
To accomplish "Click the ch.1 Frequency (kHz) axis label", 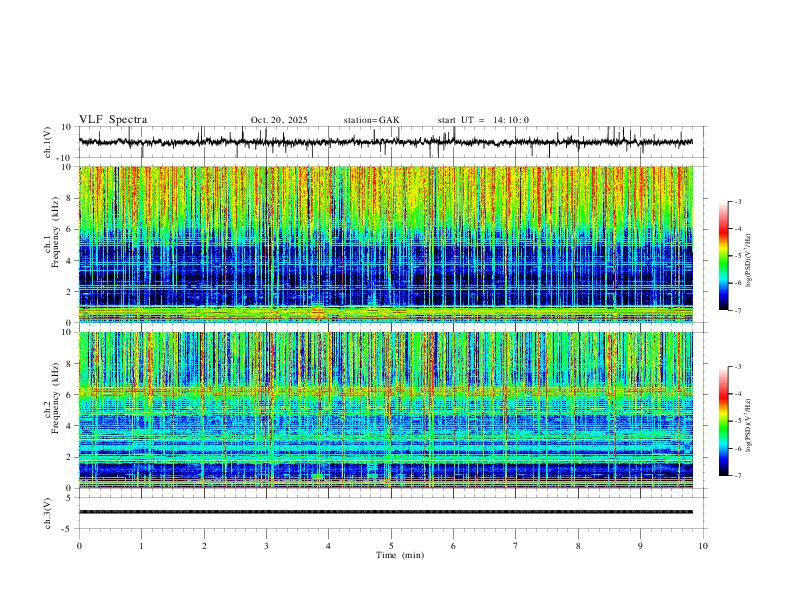I will point(52,232).
